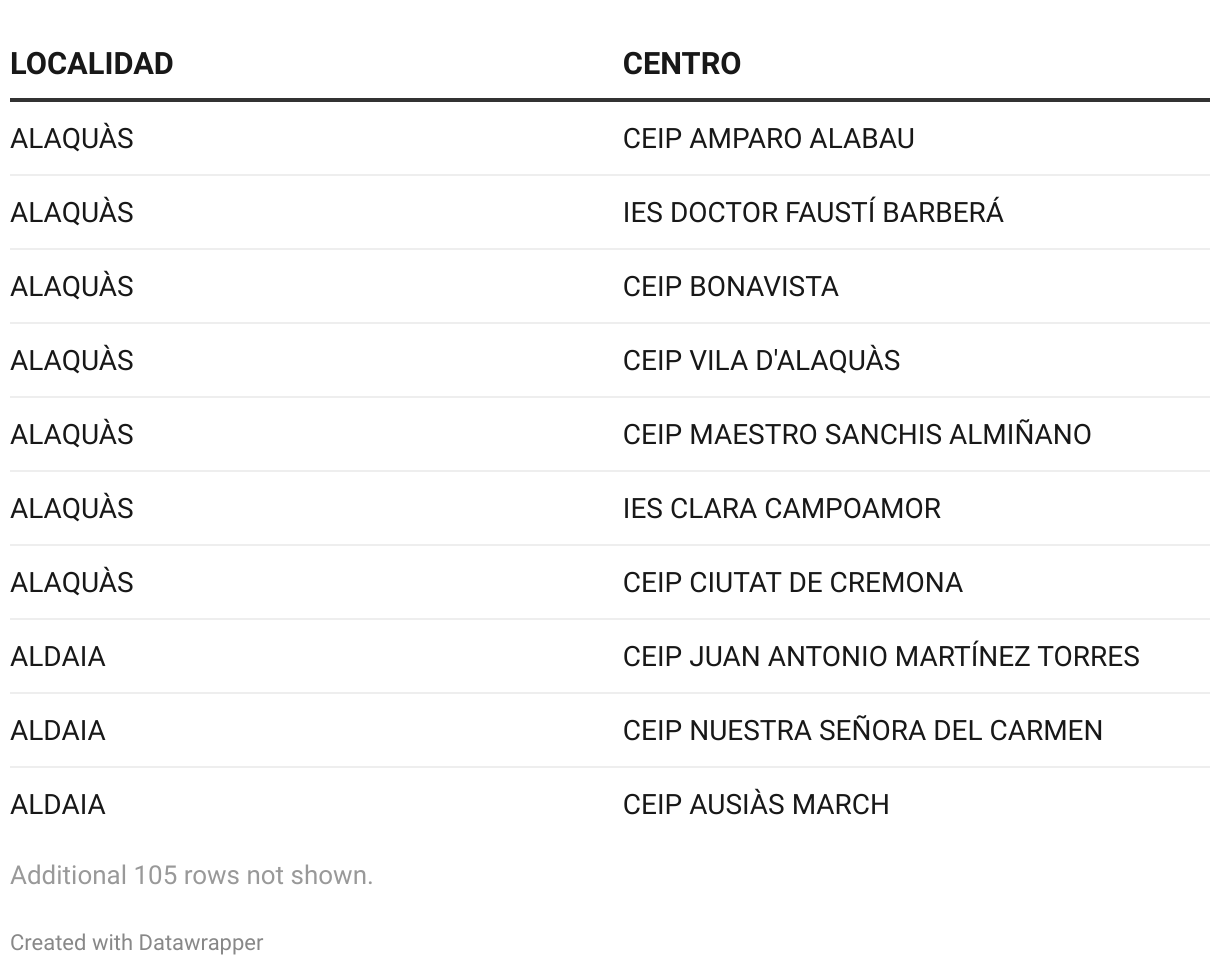Click CEIP JUAN ANTONIO MARTÍNEZ TORRES

[x=881, y=656]
